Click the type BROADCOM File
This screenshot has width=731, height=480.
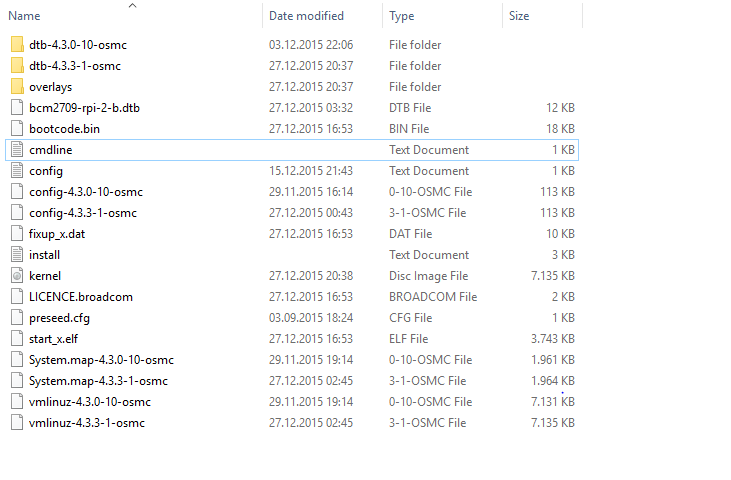pos(433,297)
